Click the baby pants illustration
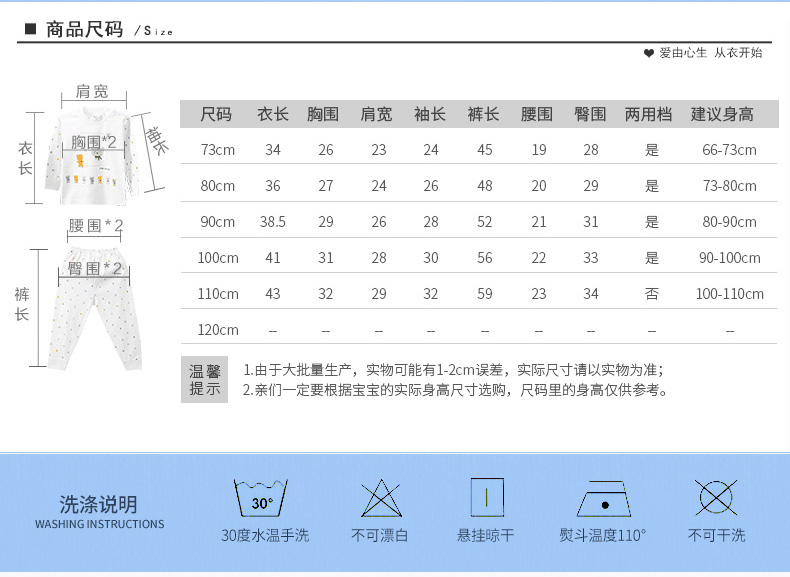The image size is (790, 577). (x=96, y=305)
